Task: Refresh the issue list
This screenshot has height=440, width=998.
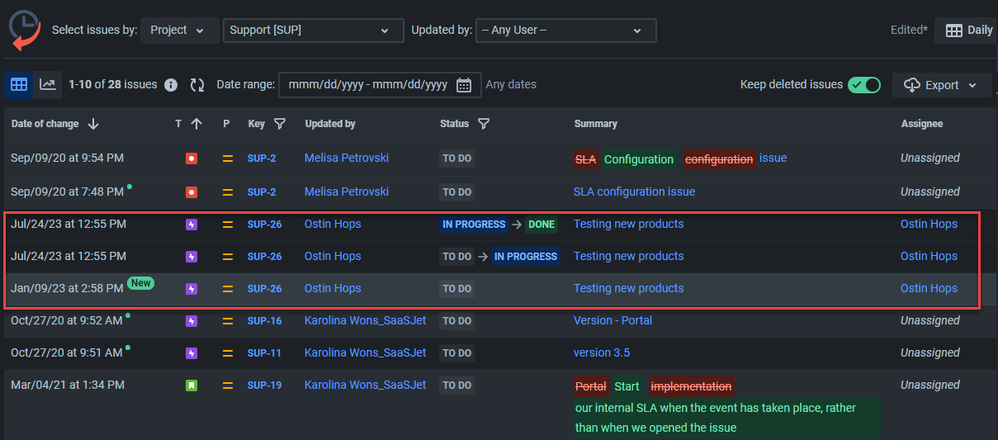Action: [197, 85]
